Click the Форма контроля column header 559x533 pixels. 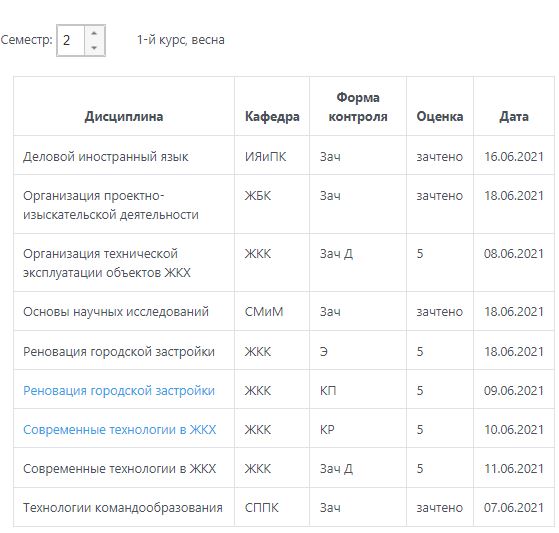[358, 107]
